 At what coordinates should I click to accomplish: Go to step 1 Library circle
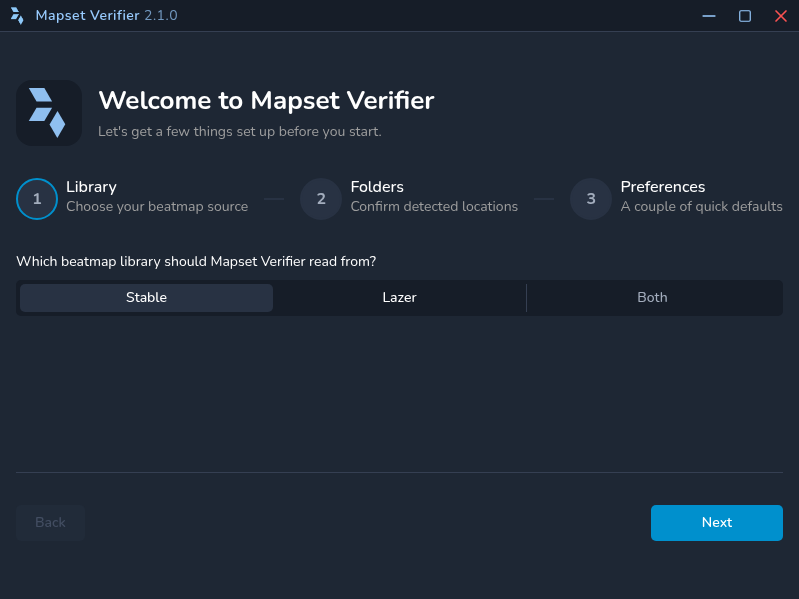tap(37, 199)
